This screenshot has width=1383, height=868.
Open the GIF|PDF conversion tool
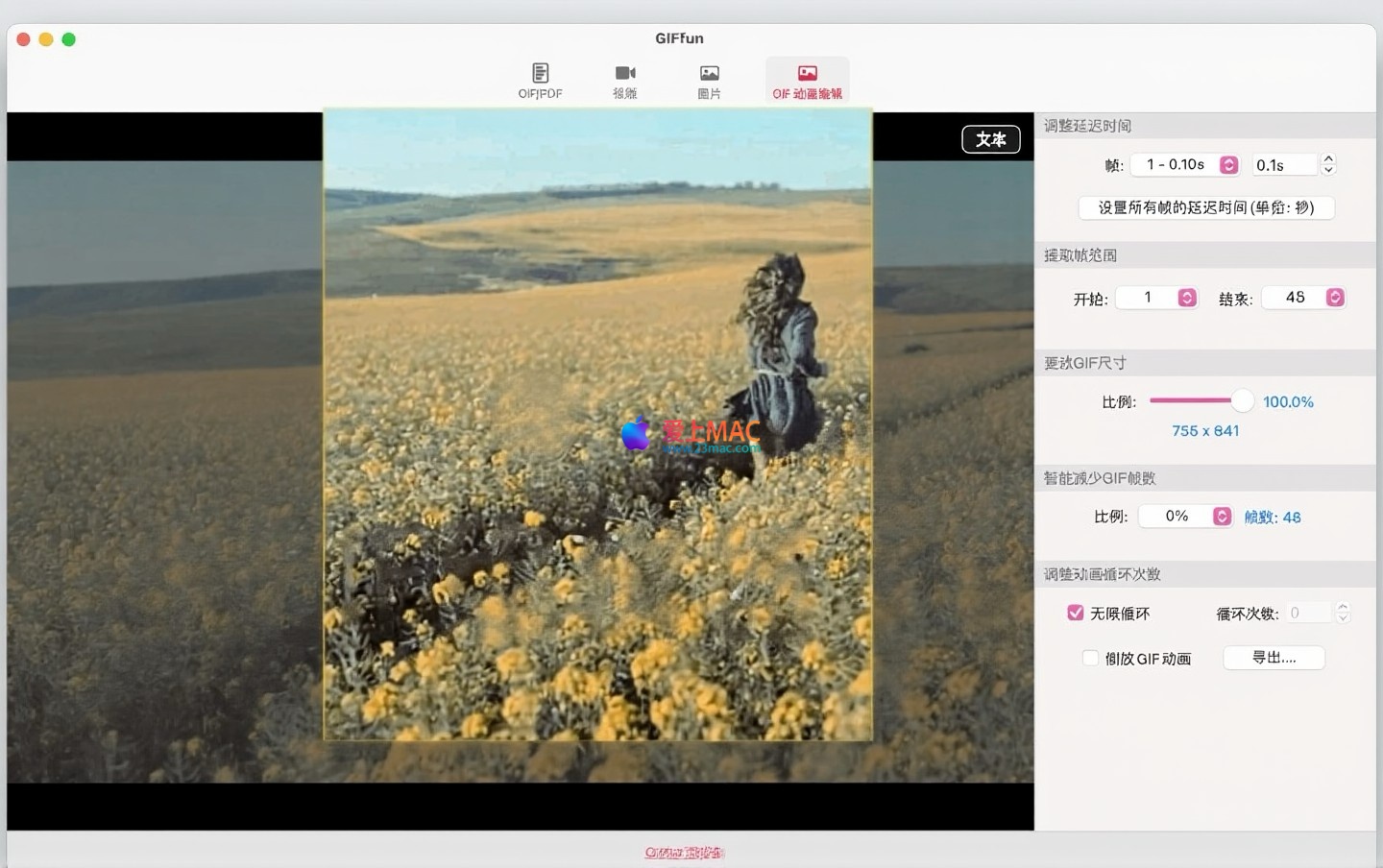pos(540,81)
